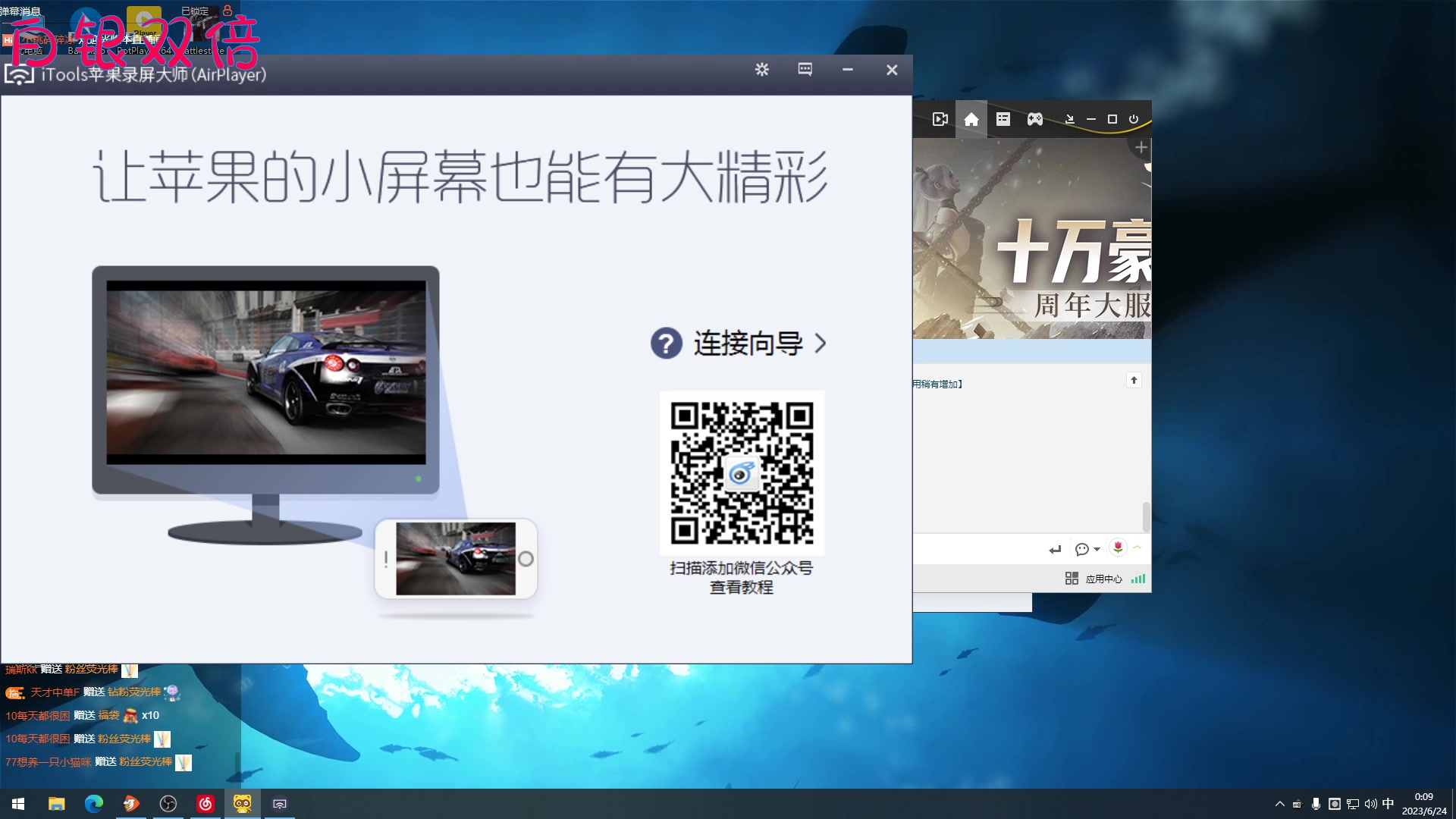The width and height of the screenshot is (1456, 819).
Task: Open the volume speaker tray icon
Action: click(x=1370, y=804)
